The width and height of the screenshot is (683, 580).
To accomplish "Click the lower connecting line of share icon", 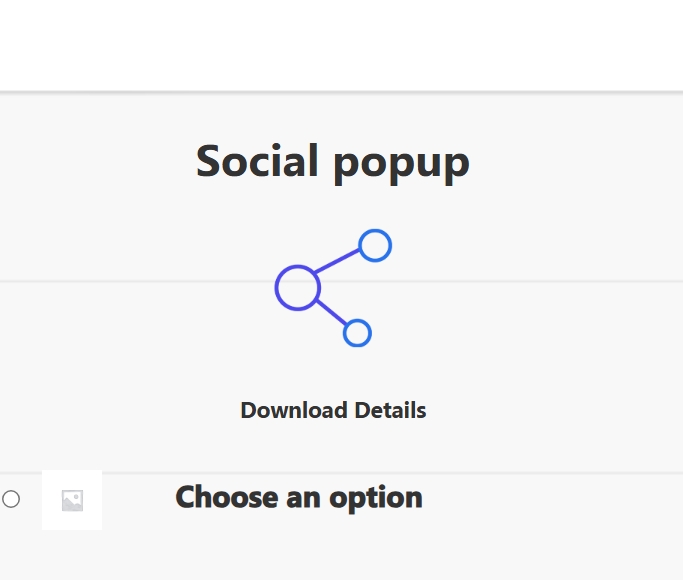I will click(332, 312).
